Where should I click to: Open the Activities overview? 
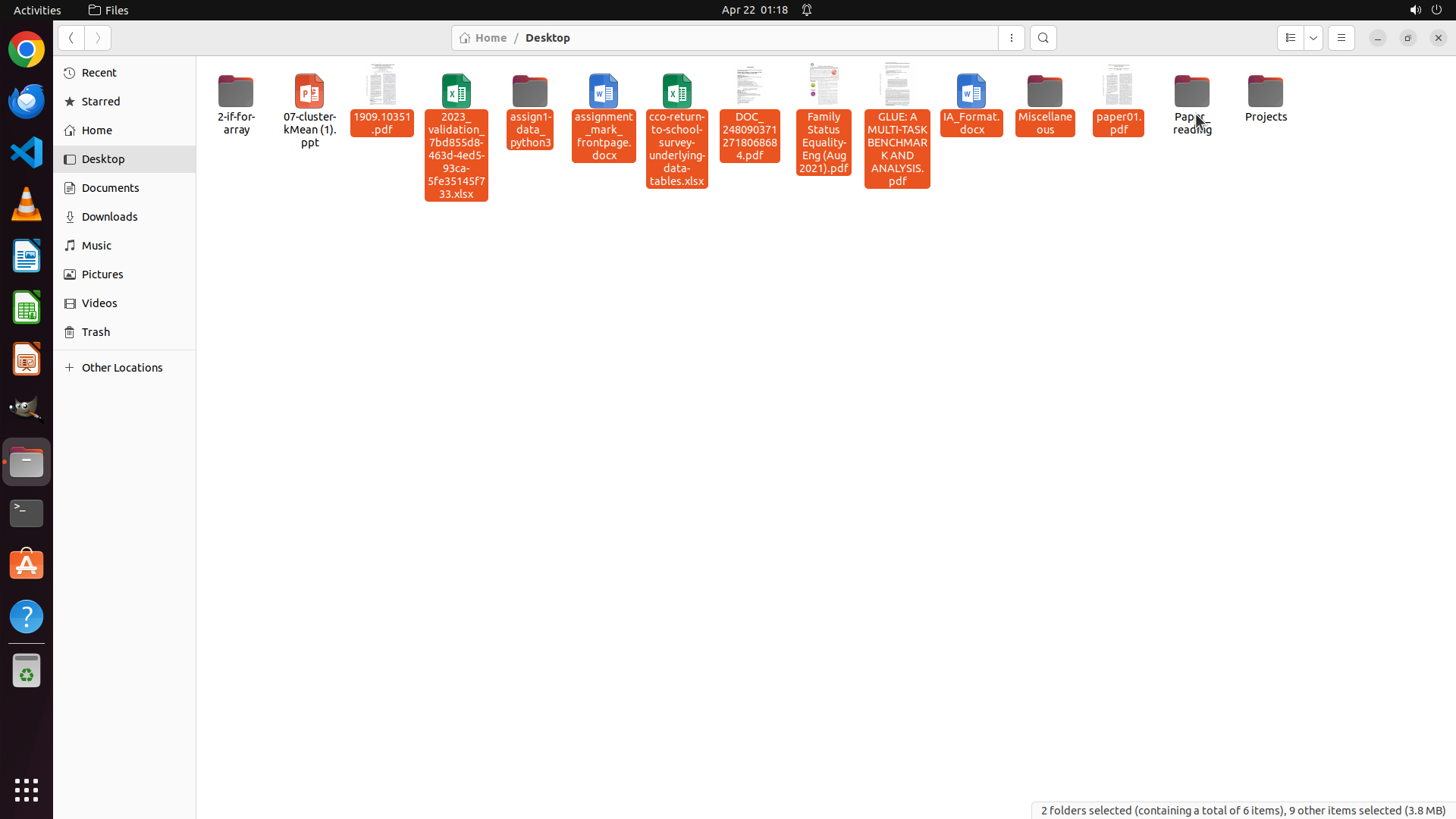pyautogui.click(x=37, y=10)
